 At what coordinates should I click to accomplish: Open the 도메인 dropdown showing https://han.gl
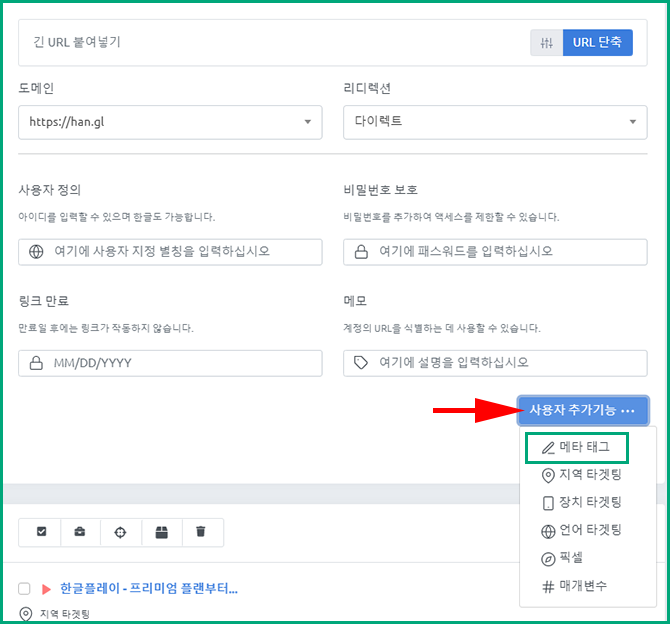coord(170,122)
